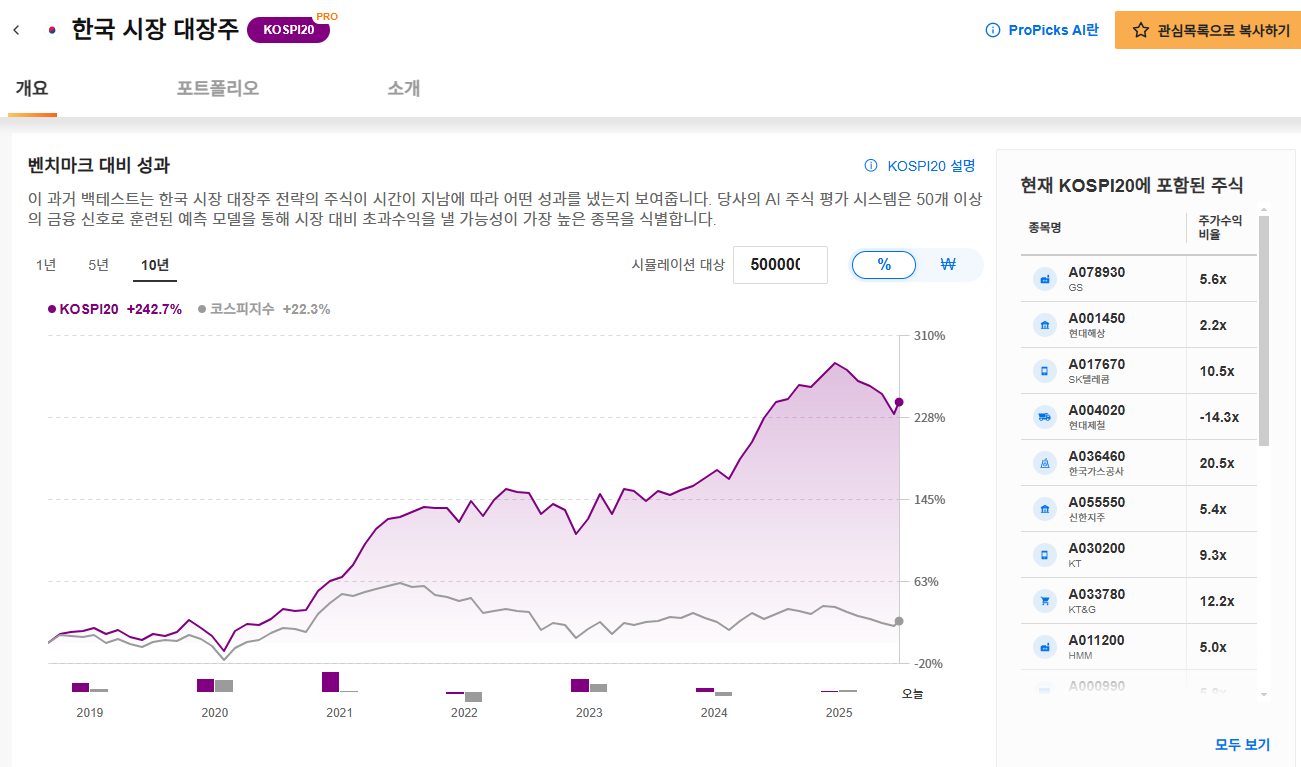The width and height of the screenshot is (1301, 767).
Task: Select the 1년 time range
Action: 46,265
